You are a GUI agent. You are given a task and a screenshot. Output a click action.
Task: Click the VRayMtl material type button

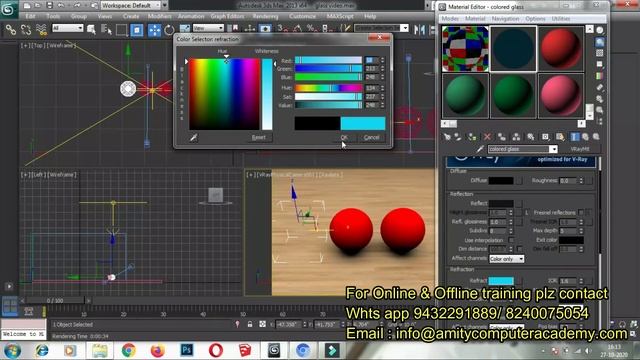[x=580, y=149]
